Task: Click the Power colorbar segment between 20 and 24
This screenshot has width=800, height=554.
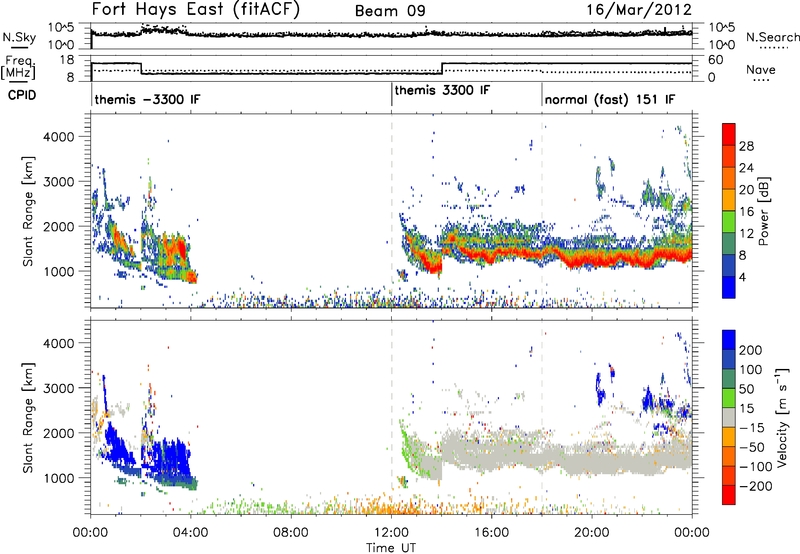Action: [x=729, y=178]
